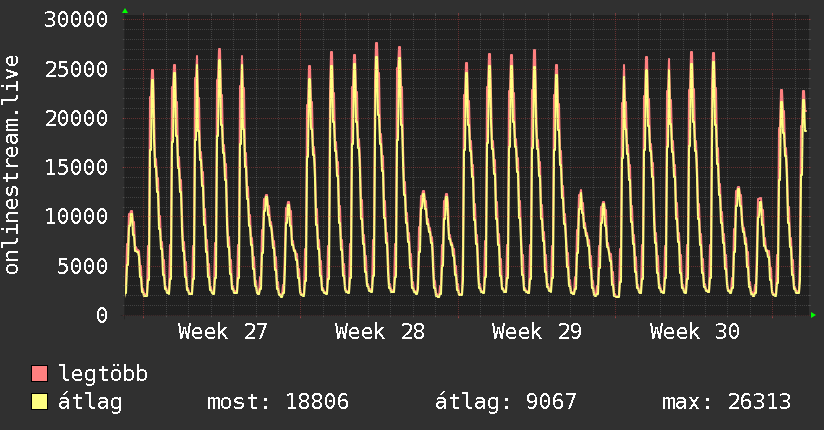Click the green arrow atop y-axis
Viewport: 824px width, 430px height.
[125, 11]
